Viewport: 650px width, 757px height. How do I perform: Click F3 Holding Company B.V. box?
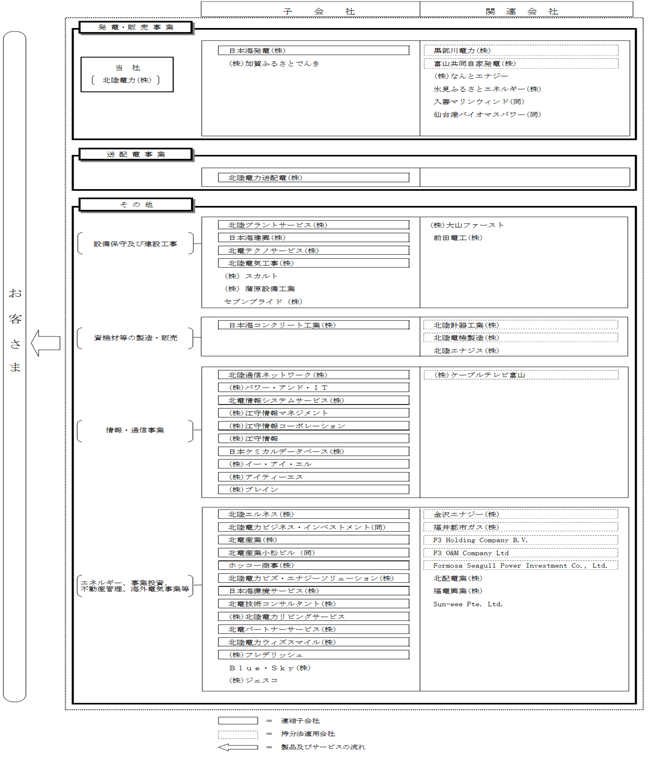pos(521,540)
